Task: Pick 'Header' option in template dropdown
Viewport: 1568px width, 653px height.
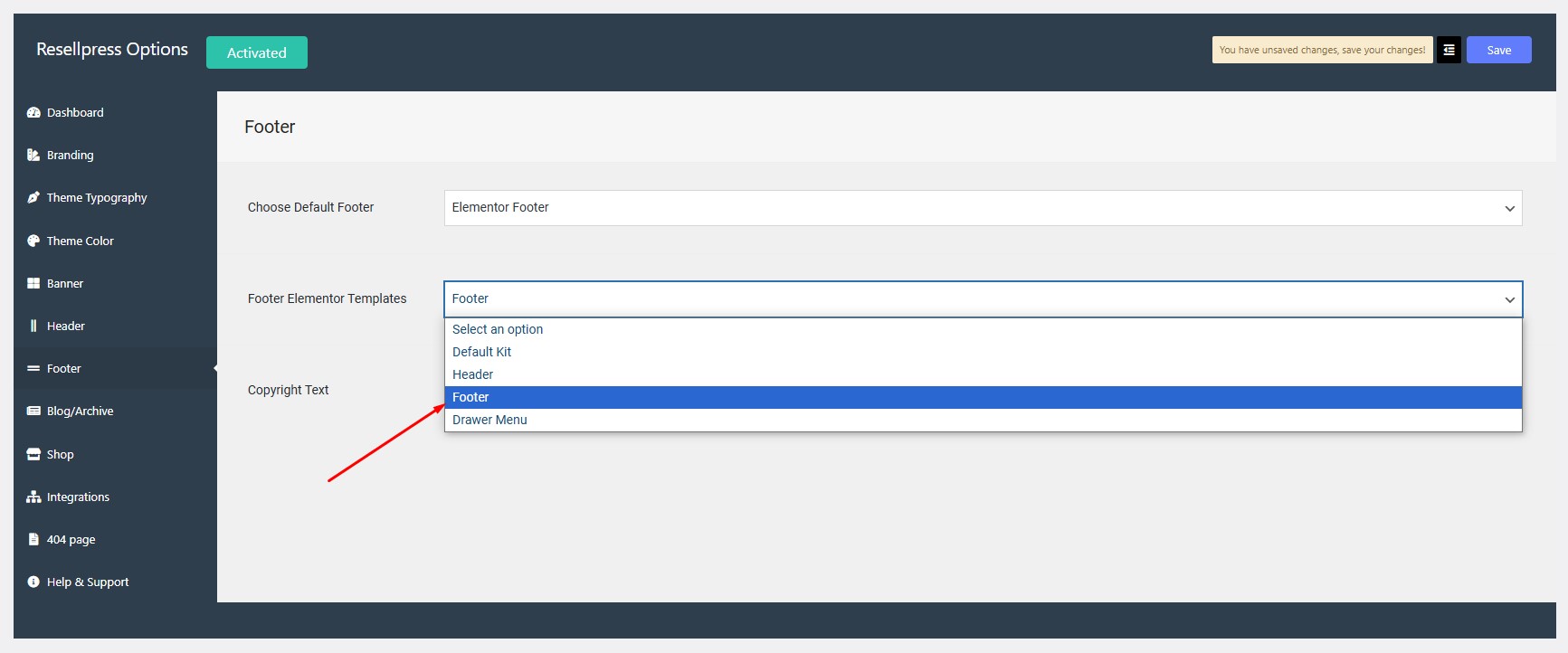Action: click(472, 374)
